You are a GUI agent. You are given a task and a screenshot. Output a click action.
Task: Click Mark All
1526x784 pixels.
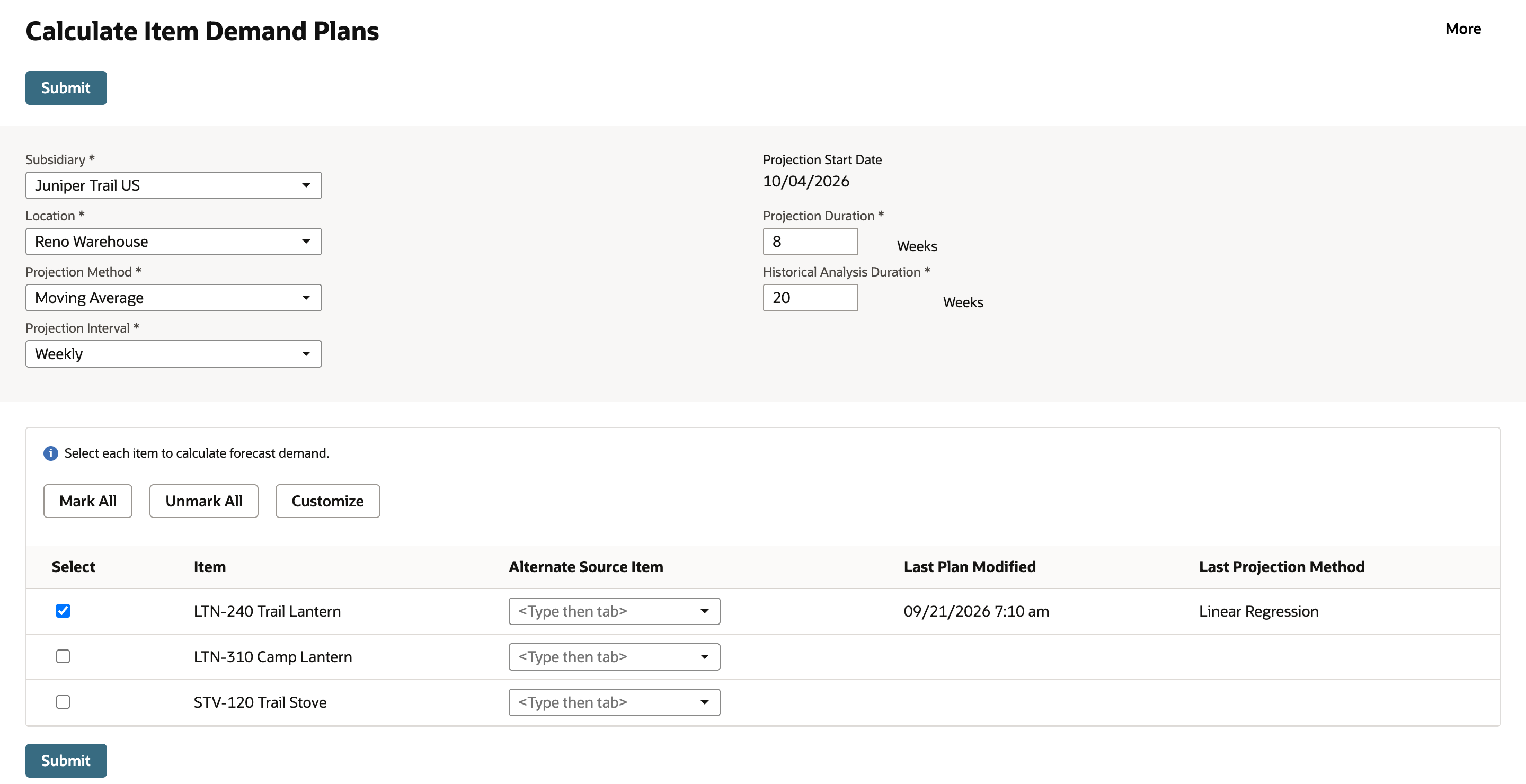[x=87, y=501]
